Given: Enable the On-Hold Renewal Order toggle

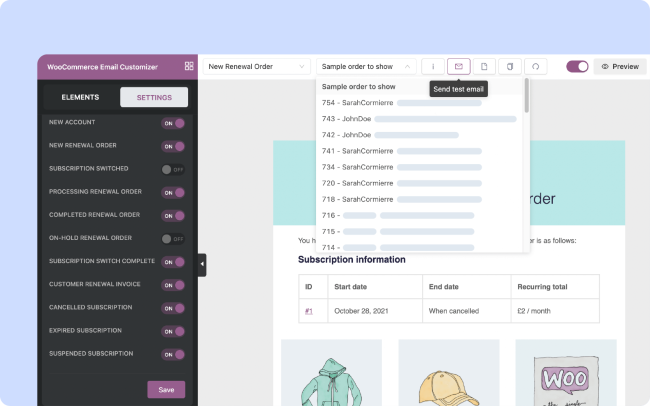Looking at the screenshot, I should 173,239.
